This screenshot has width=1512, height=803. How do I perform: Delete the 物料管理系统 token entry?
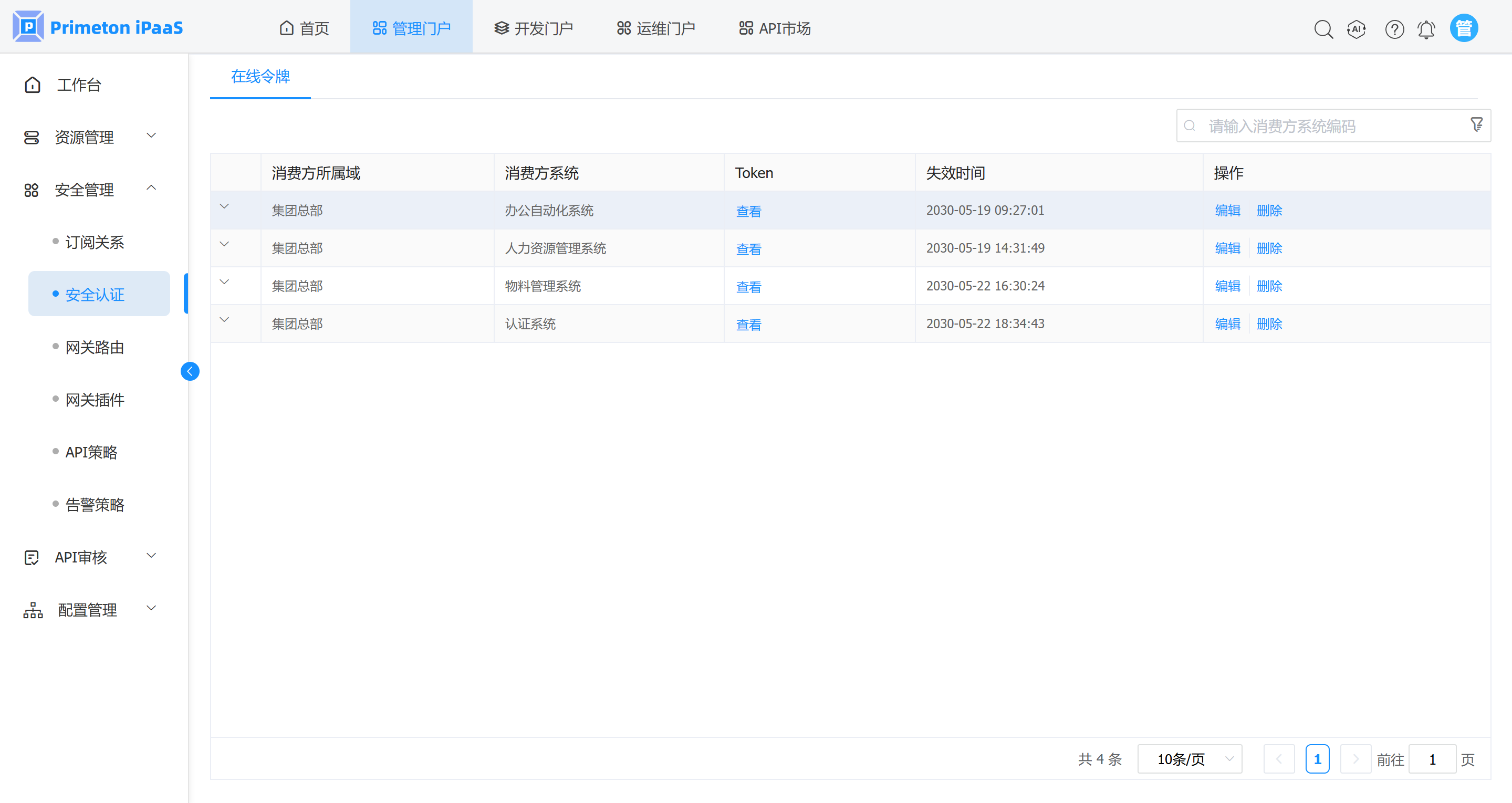[1269, 286]
